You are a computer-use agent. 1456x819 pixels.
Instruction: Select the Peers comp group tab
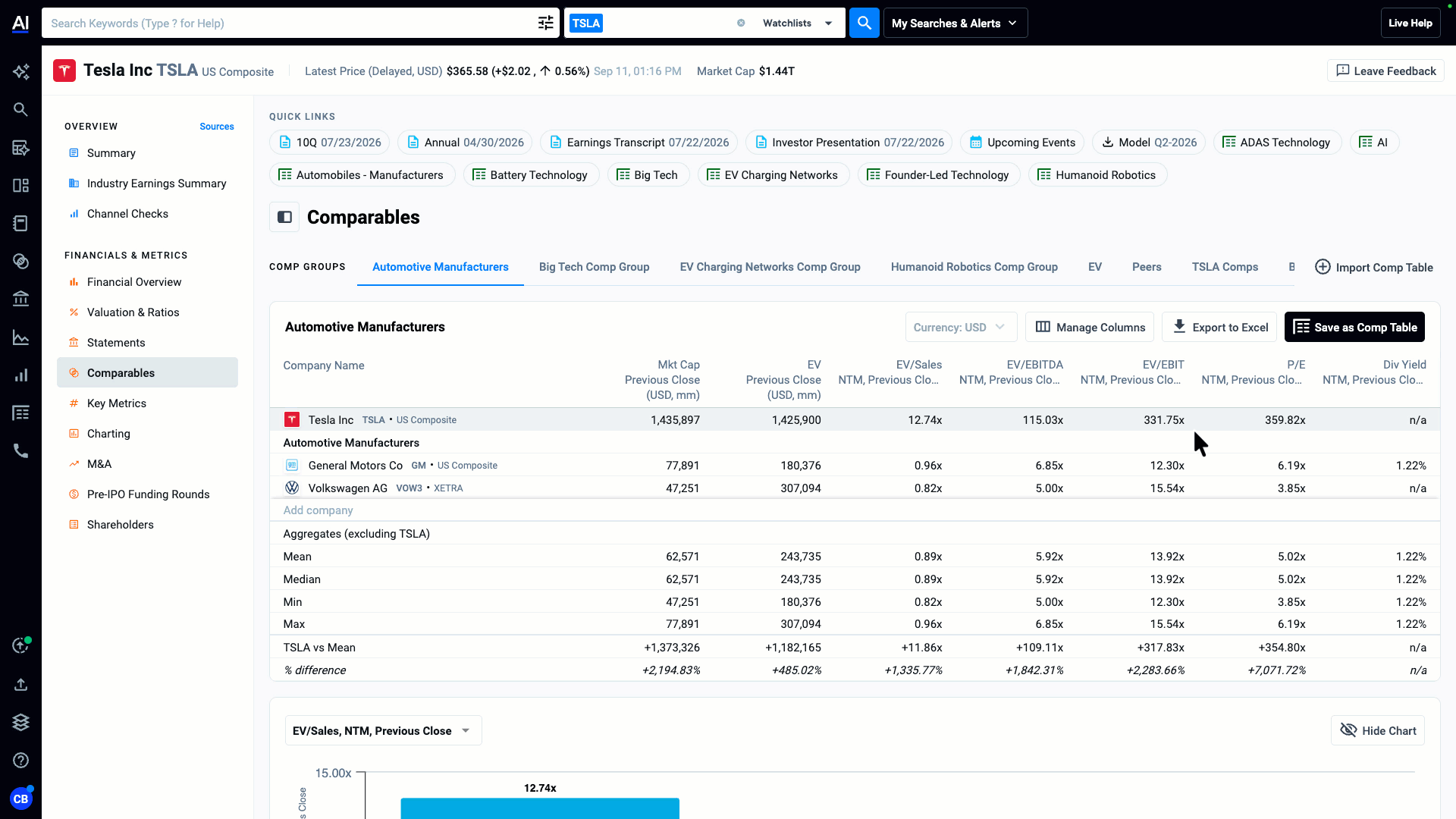pos(1147,267)
